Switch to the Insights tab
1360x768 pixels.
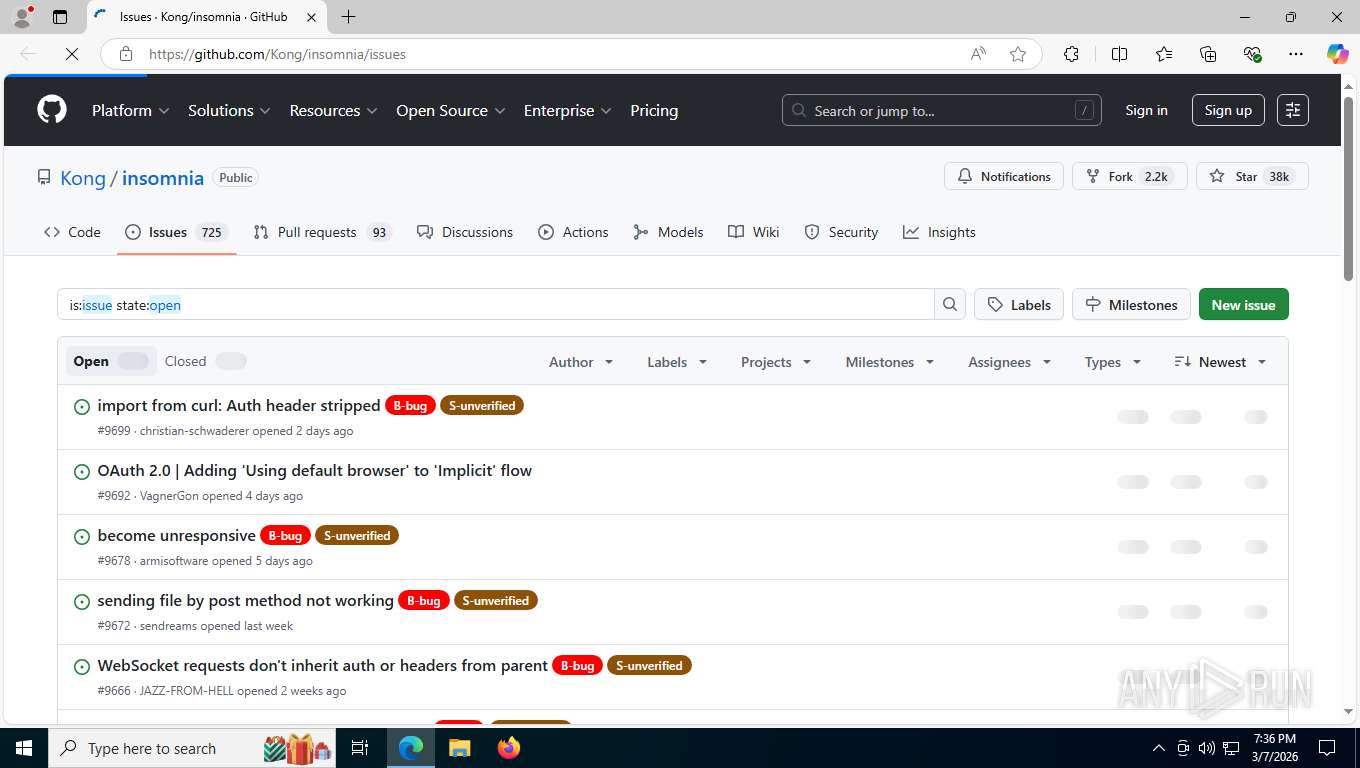tap(939, 232)
